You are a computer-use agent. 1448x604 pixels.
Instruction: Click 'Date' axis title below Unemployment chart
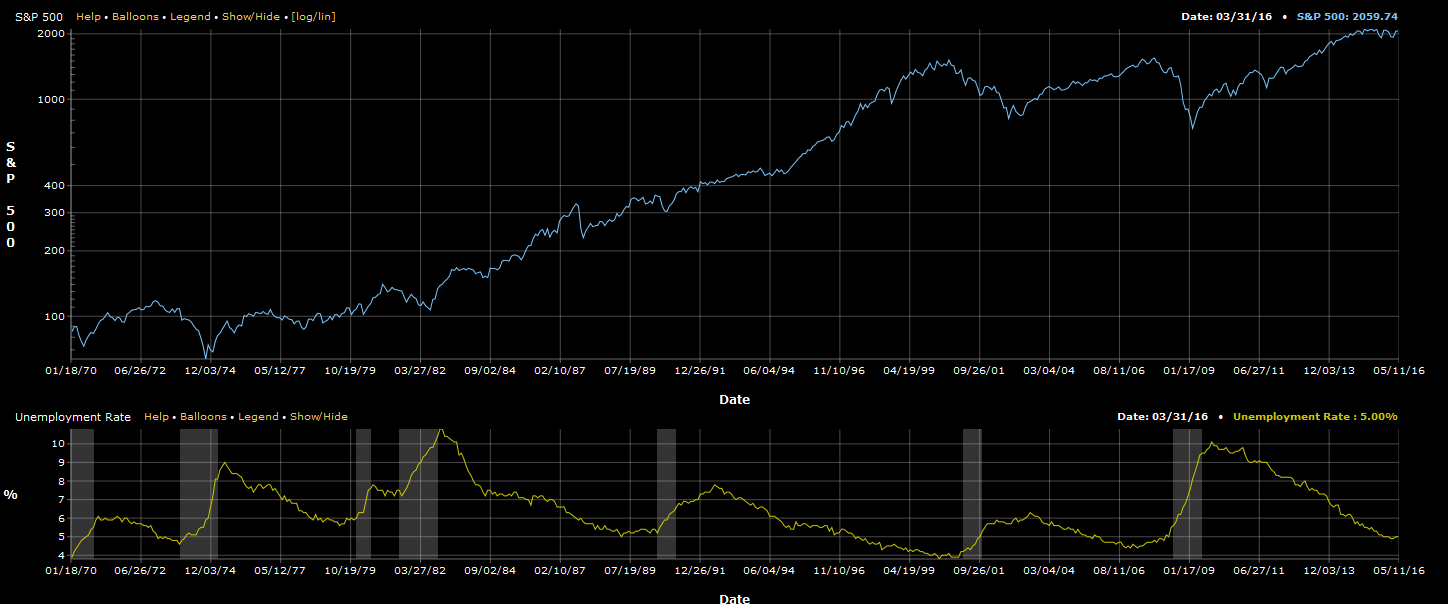point(734,598)
